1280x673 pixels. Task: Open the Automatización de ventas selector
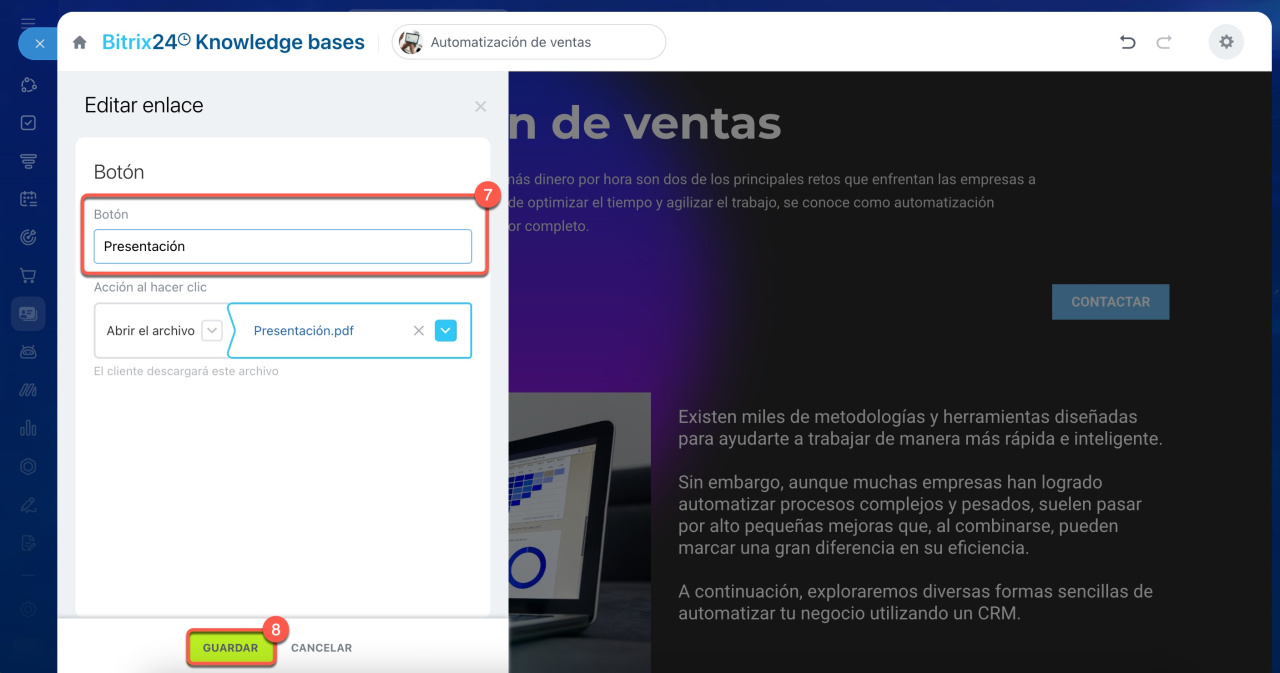[x=528, y=42]
